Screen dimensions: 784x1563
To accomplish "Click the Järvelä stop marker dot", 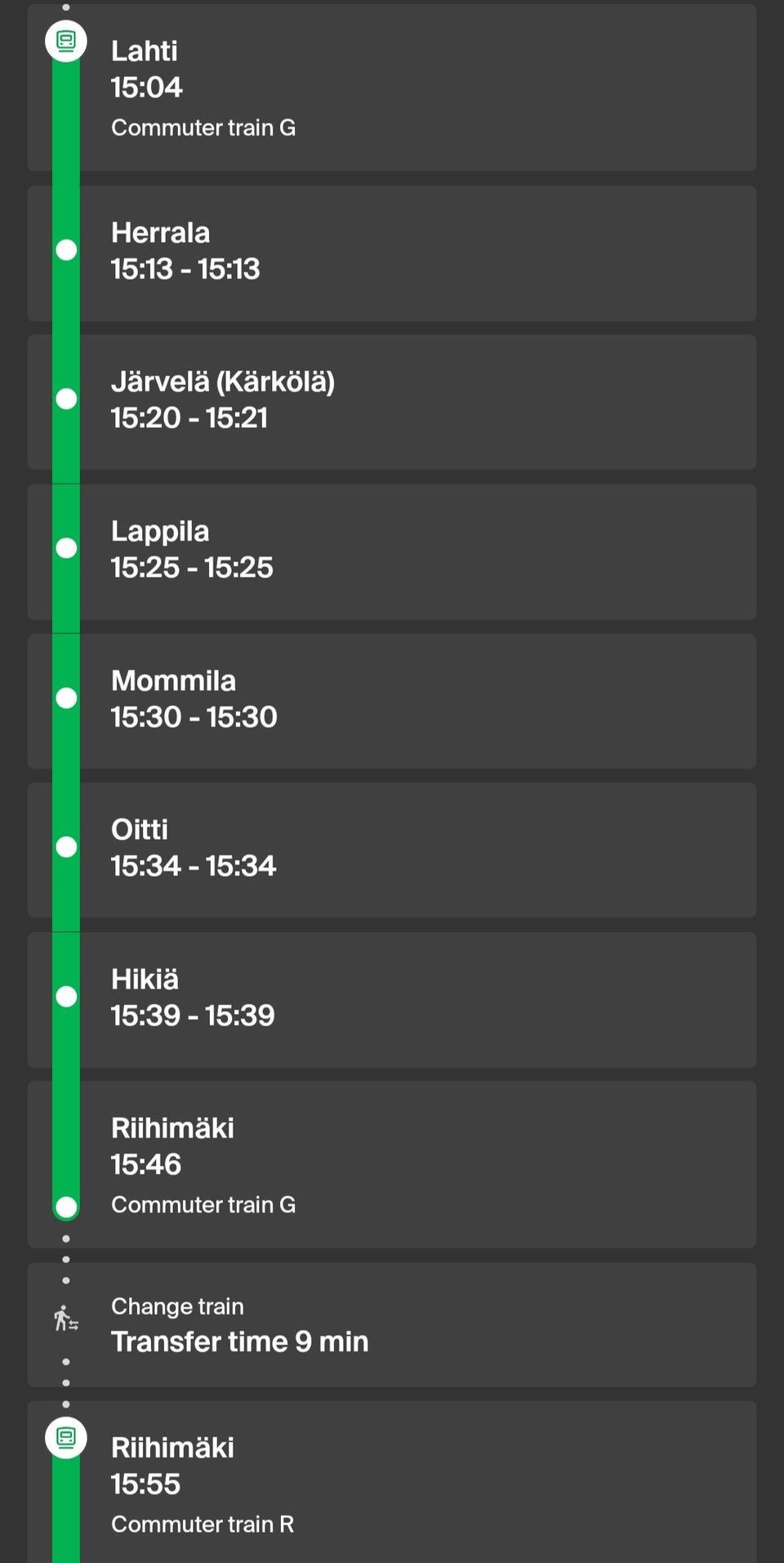I will (x=66, y=399).
